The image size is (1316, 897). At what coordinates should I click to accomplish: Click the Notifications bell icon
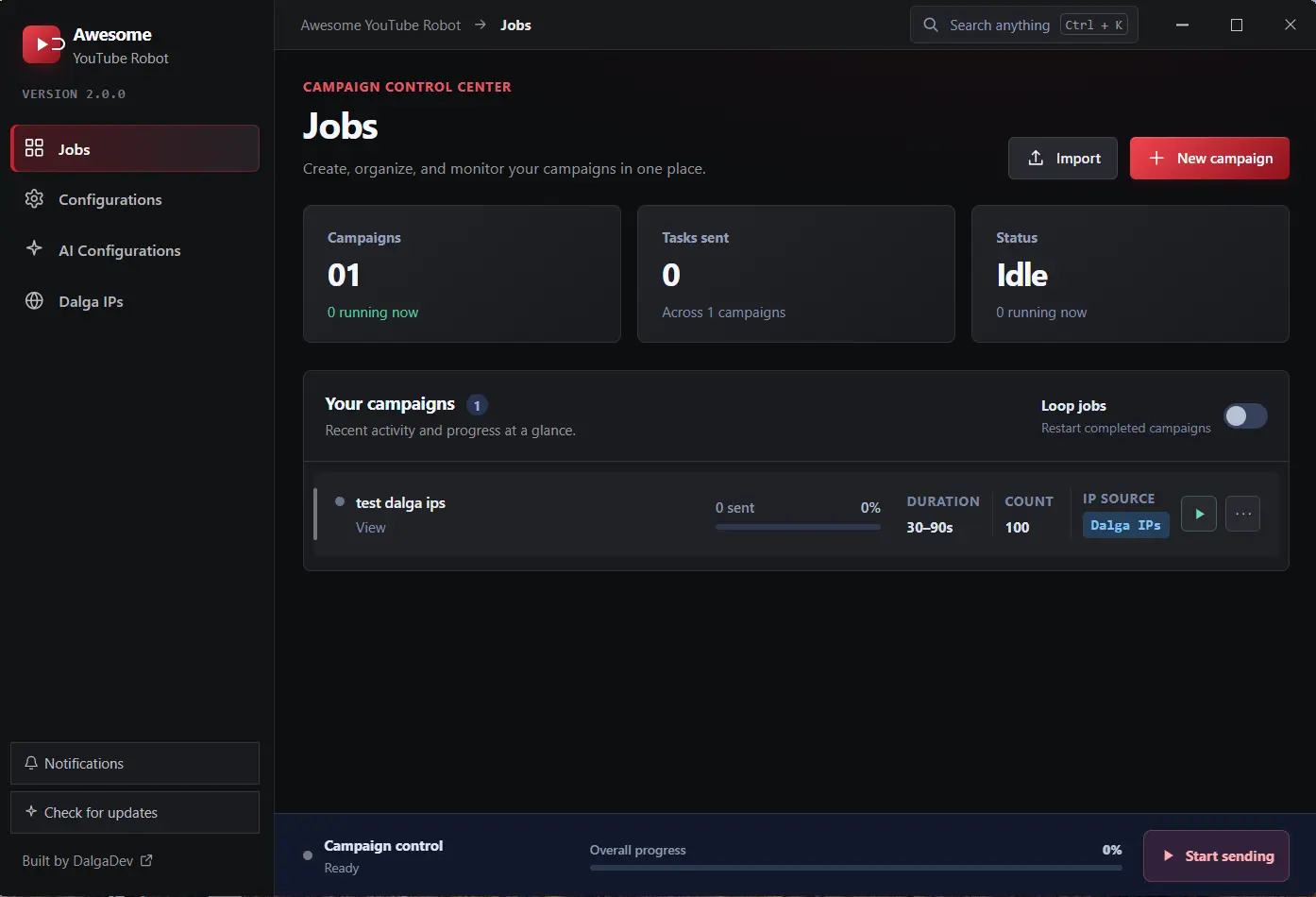tap(31, 763)
